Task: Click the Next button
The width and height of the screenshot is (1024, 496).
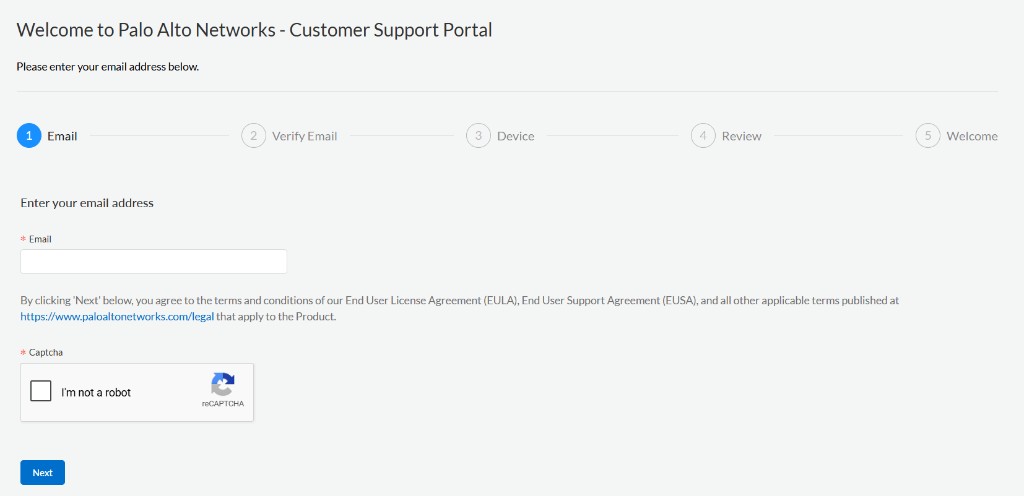Action: (x=42, y=473)
